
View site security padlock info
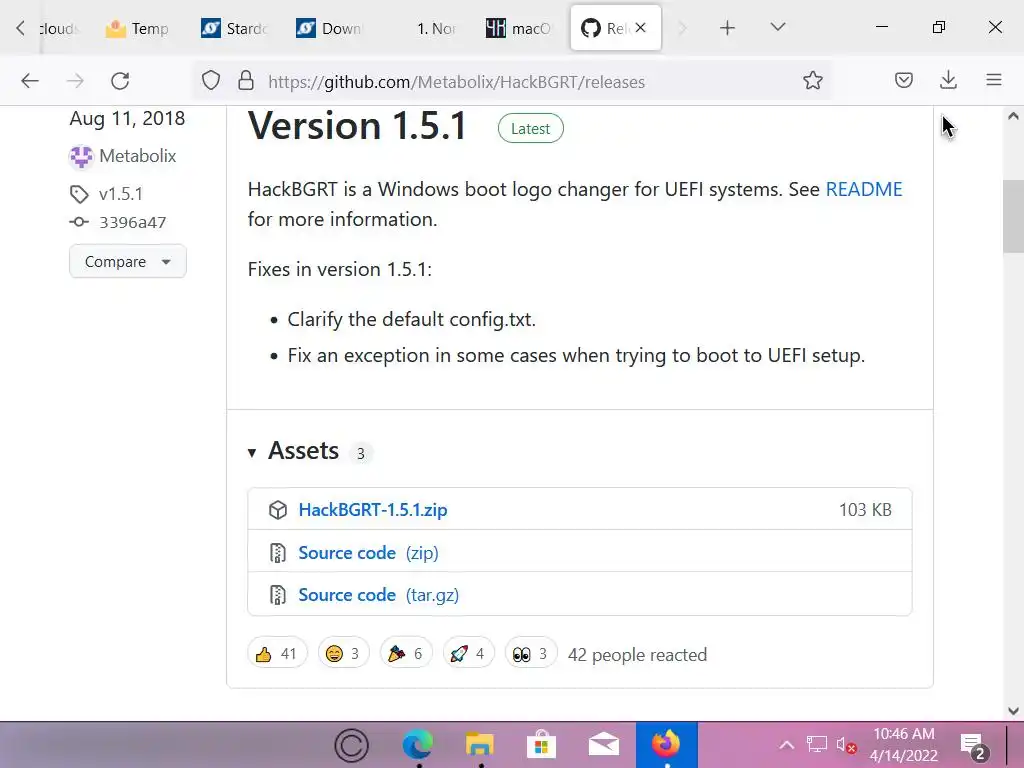click(x=246, y=81)
